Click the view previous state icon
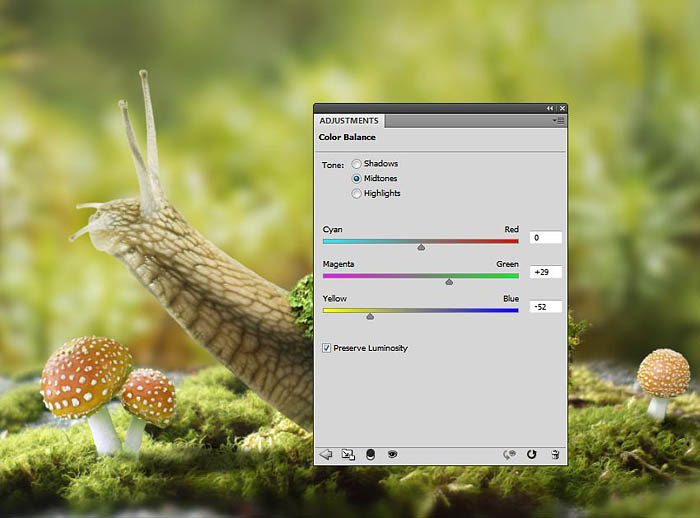700x518 pixels. click(509, 454)
